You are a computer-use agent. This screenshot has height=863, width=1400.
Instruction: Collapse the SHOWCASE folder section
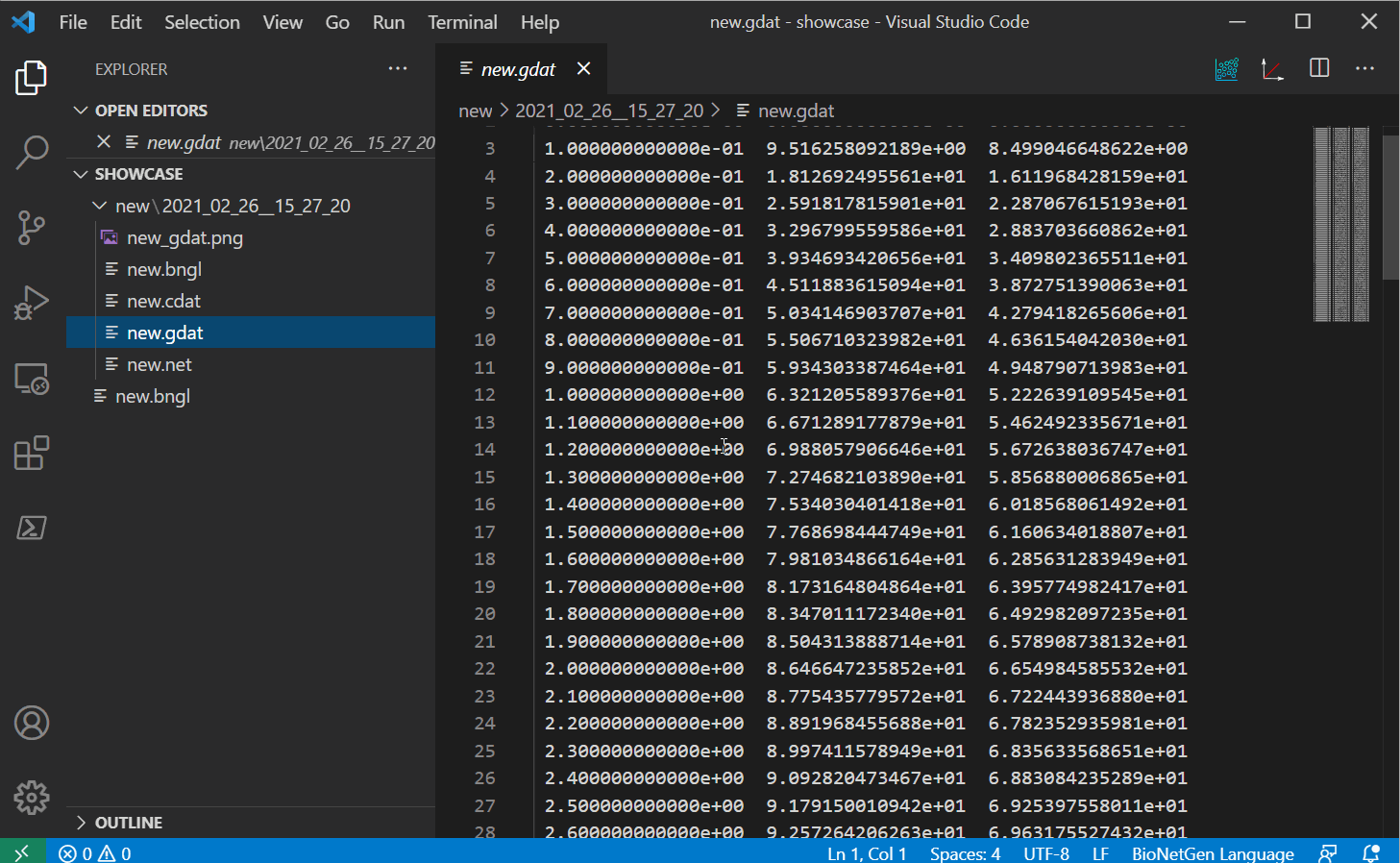[x=251, y=174]
